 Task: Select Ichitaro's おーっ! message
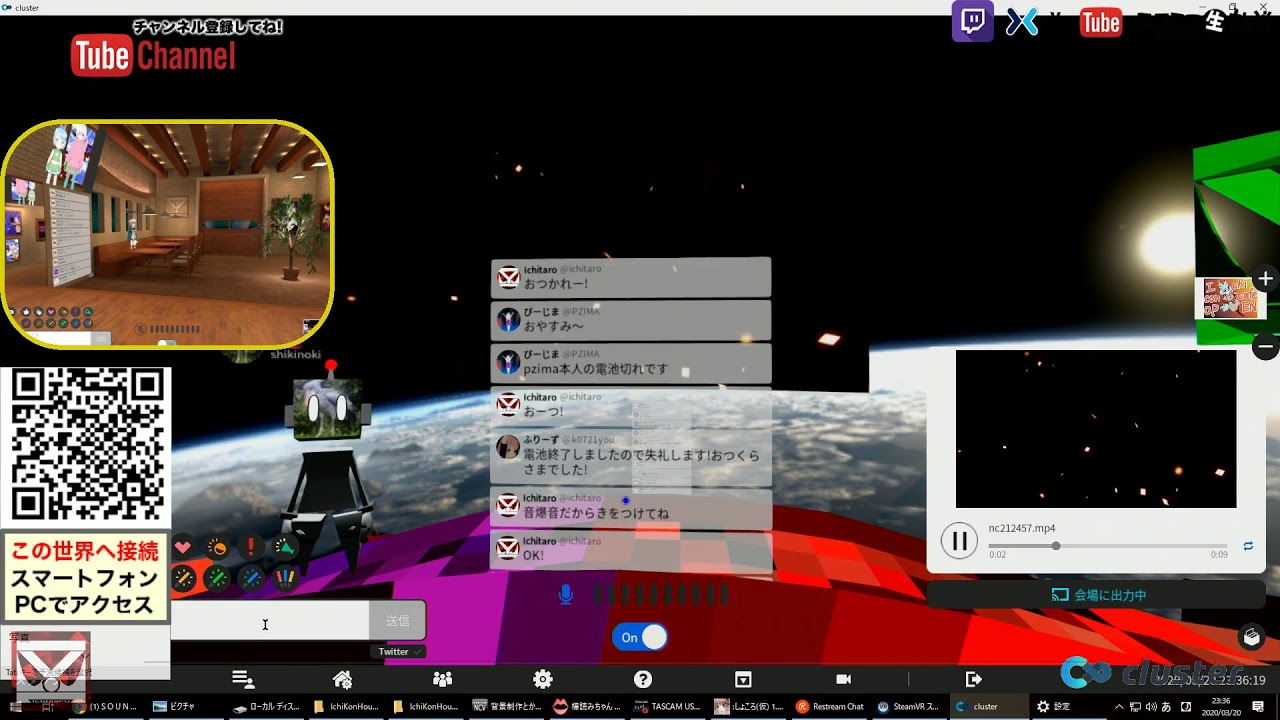[x=631, y=405]
